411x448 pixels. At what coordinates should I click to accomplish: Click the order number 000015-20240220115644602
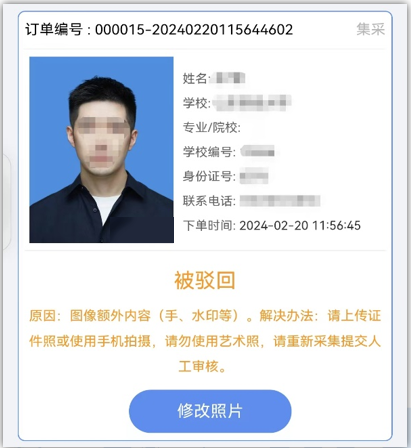tap(194, 30)
